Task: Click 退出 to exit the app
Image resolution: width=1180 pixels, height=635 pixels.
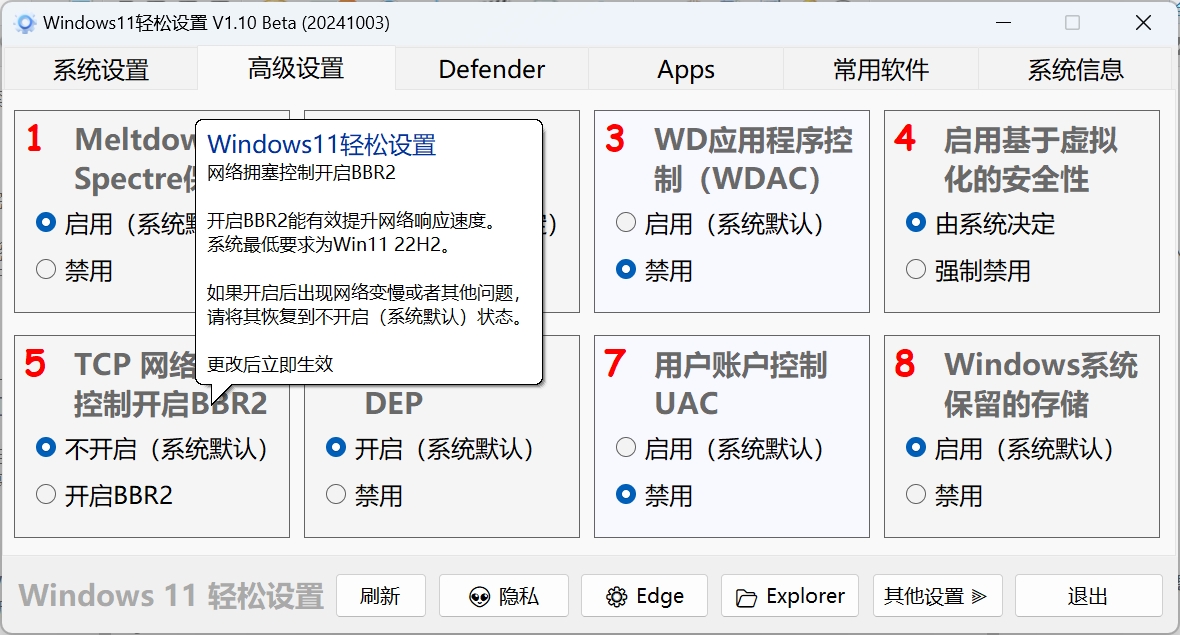Action: point(1088,596)
